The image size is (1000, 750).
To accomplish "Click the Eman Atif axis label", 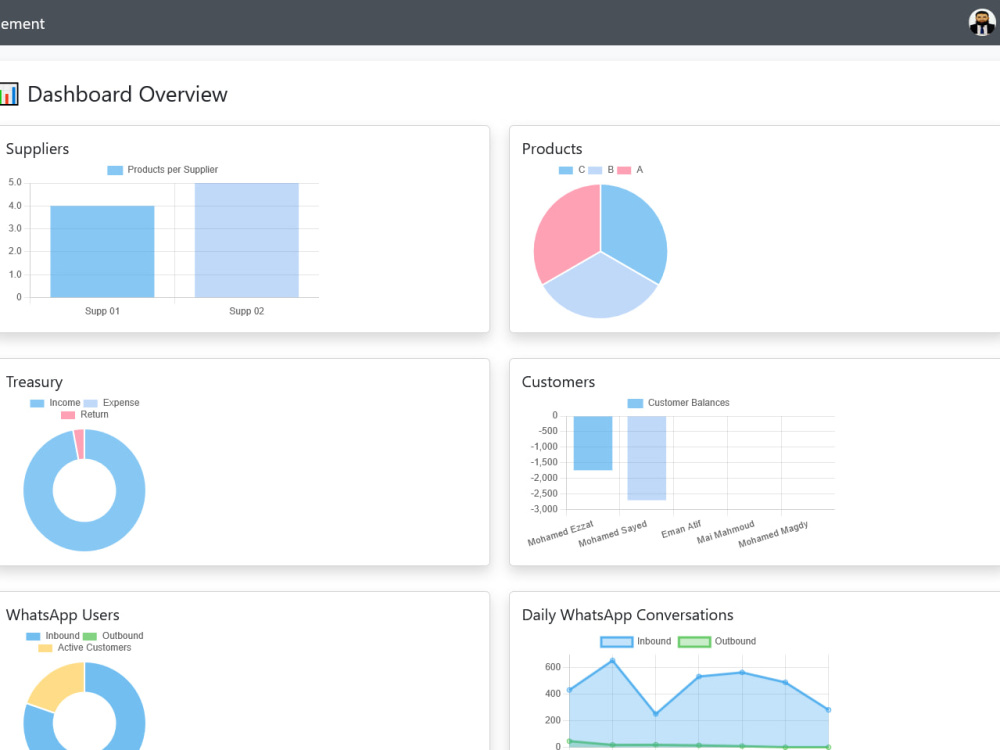I will click(681, 529).
